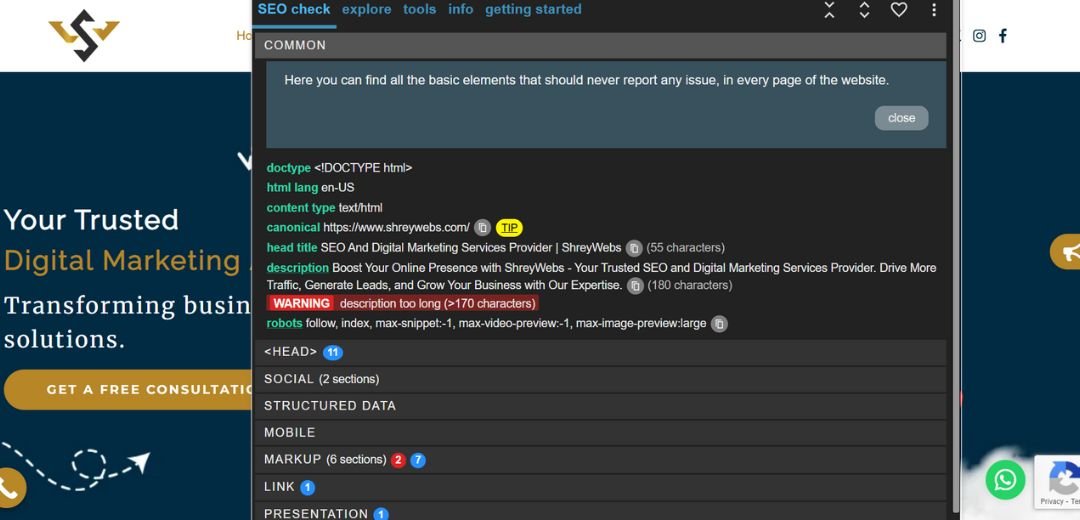Click Get a Free Consultation button
The width and height of the screenshot is (1080, 520).
coord(128,389)
